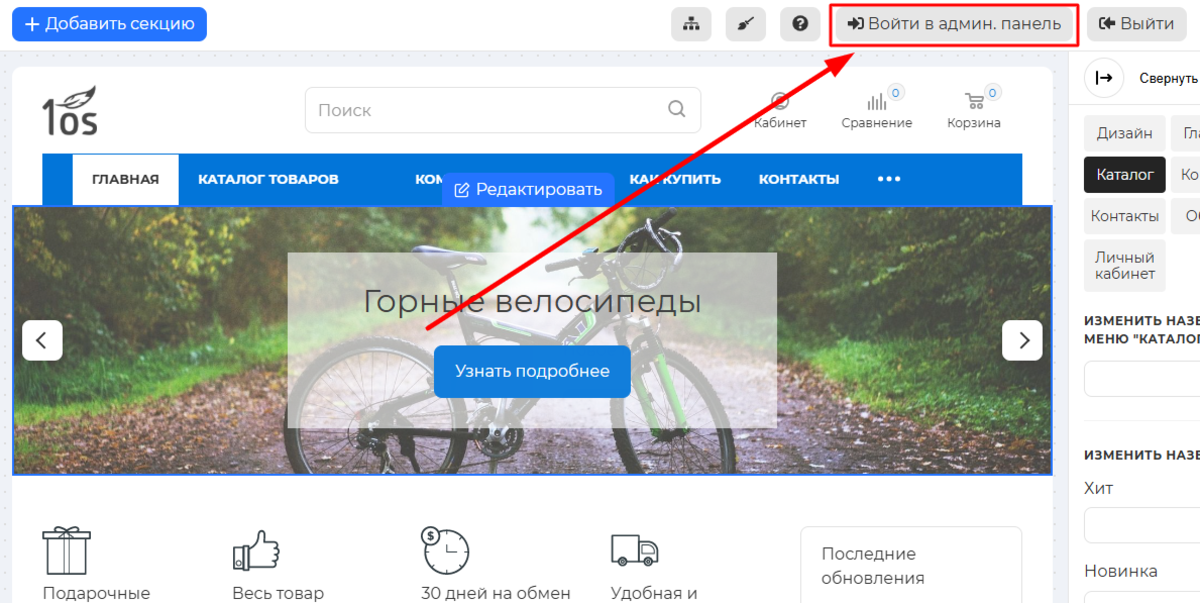This screenshot has width=1200, height=603.
Task: Click the 1os site logo
Action: point(70,111)
